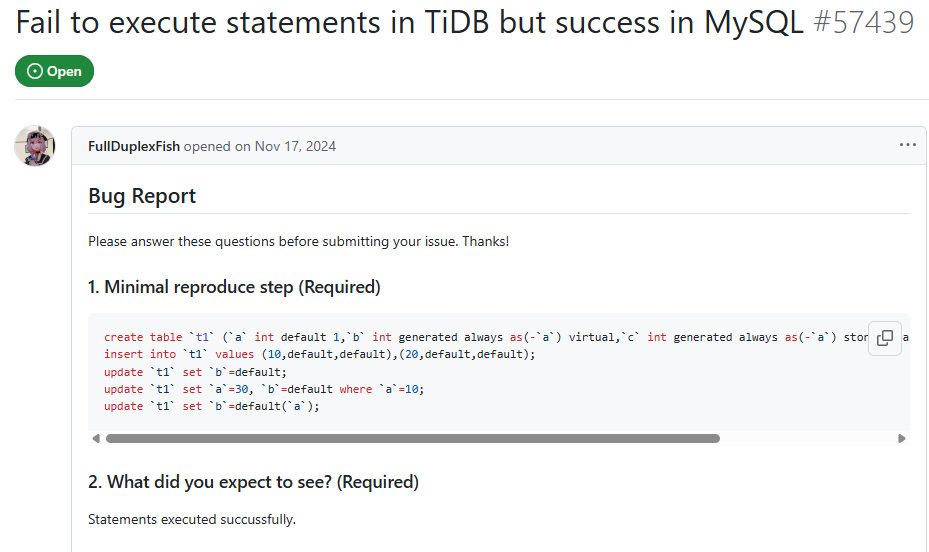Click right arrow of code scrollbar

(x=902, y=438)
